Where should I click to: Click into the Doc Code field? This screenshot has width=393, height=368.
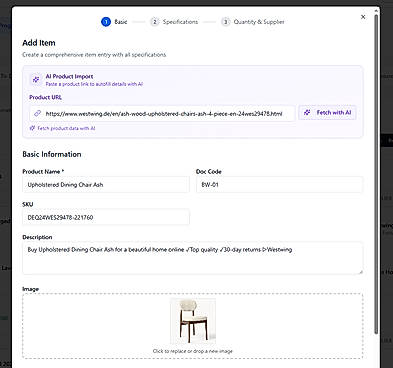tap(279, 185)
